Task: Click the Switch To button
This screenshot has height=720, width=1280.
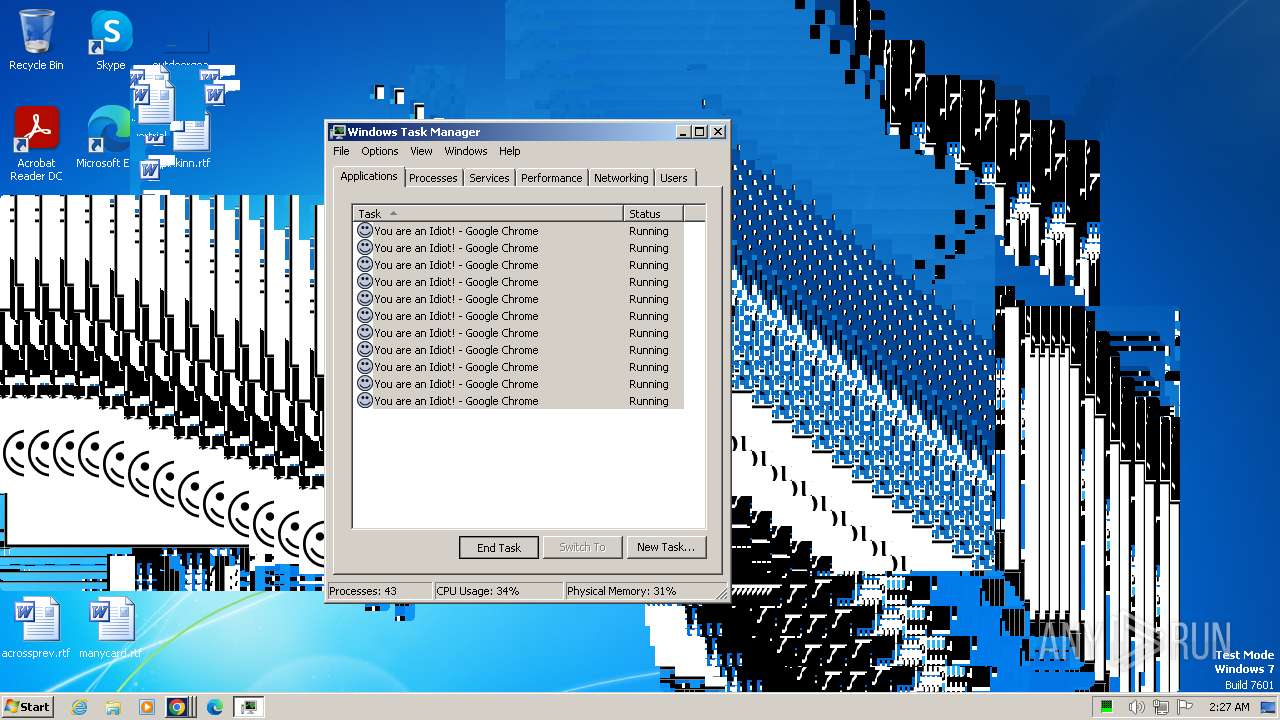Action: [582, 547]
